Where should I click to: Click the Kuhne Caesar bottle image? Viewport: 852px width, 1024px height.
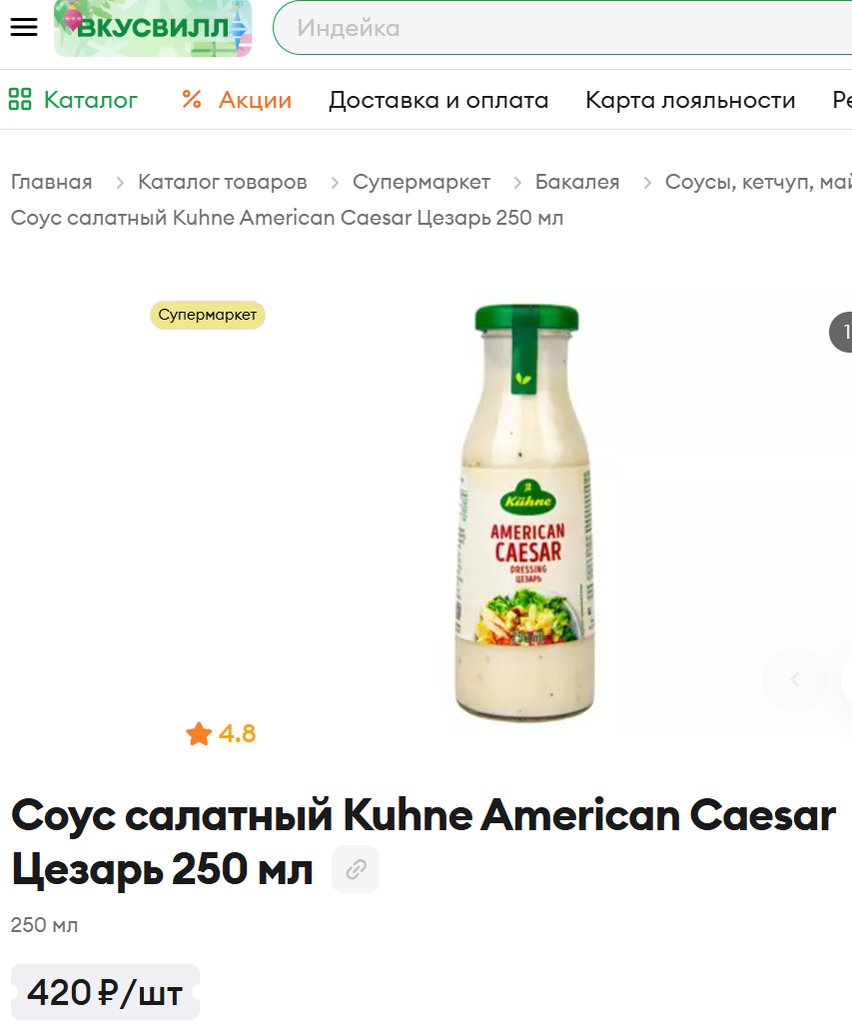tap(525, 513)
